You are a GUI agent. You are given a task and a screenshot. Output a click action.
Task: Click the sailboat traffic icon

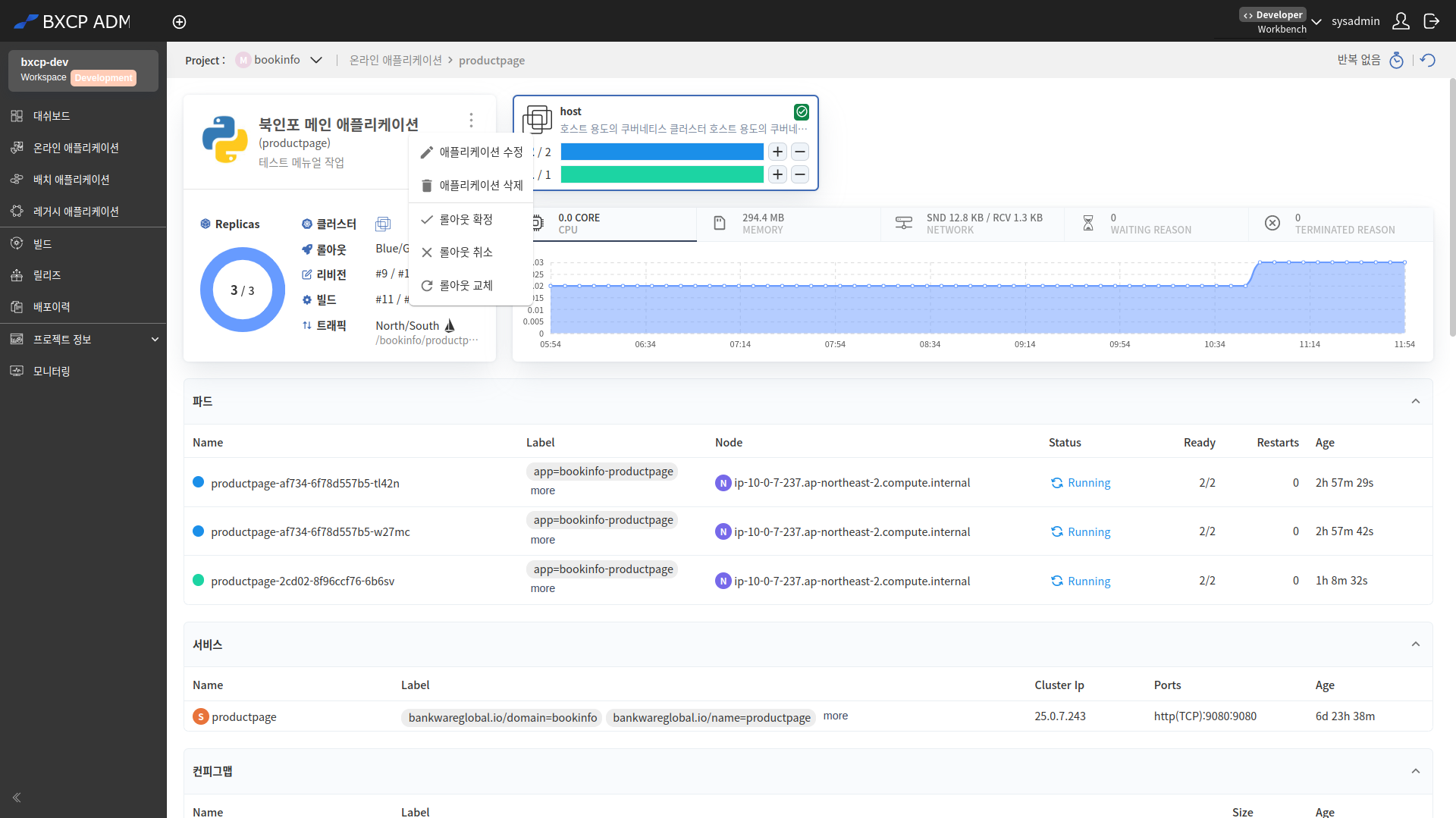(450, 325)
